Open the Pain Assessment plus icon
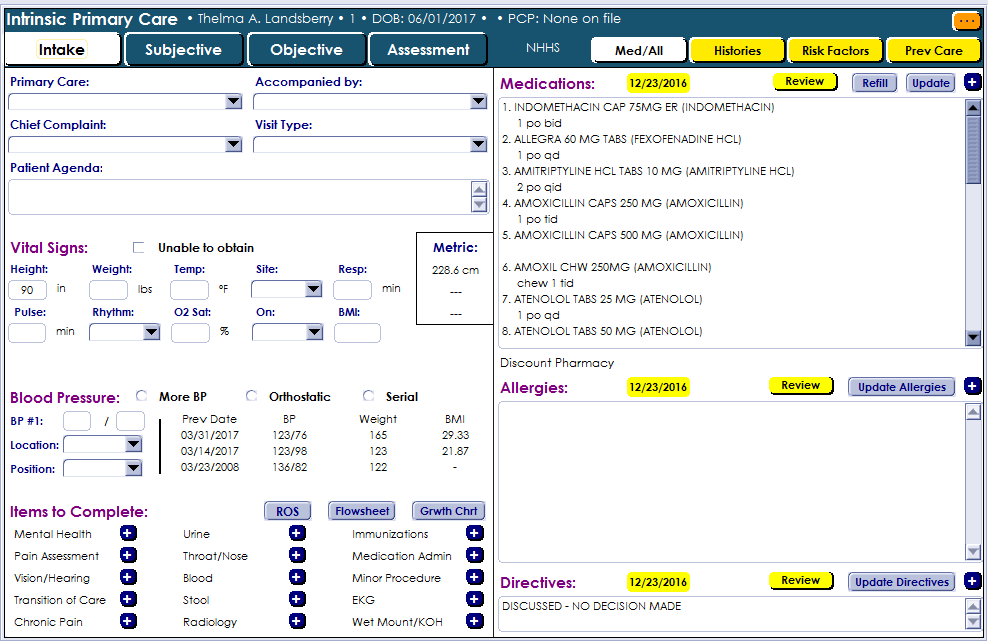The width and height of the screenshot is (988, 642). [128, 556]
